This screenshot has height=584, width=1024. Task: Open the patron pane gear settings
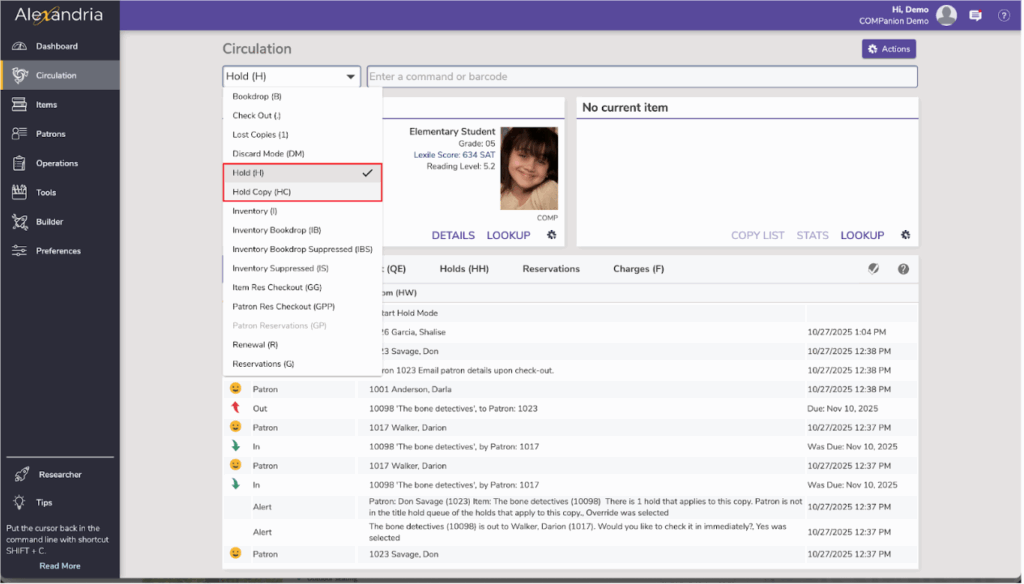click(x=551, y=235)
